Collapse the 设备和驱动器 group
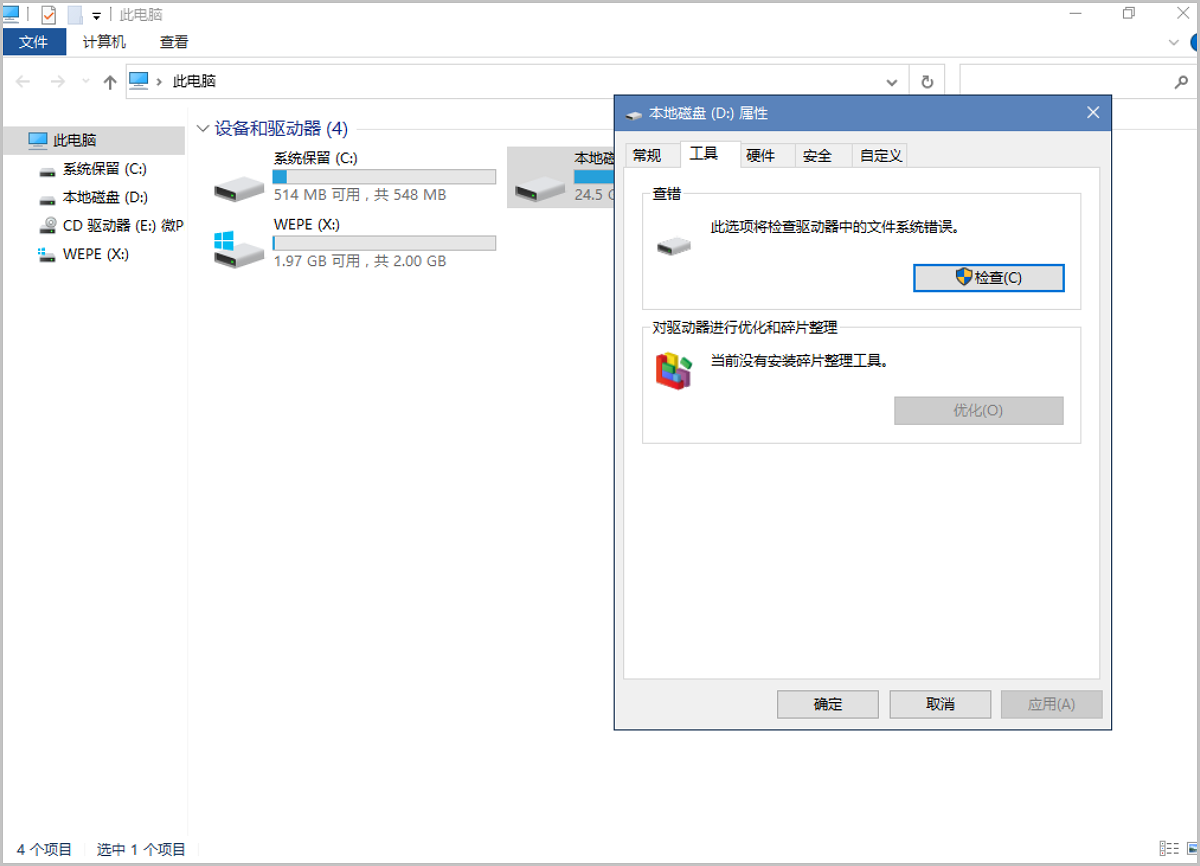 click(x=203, y=129)
